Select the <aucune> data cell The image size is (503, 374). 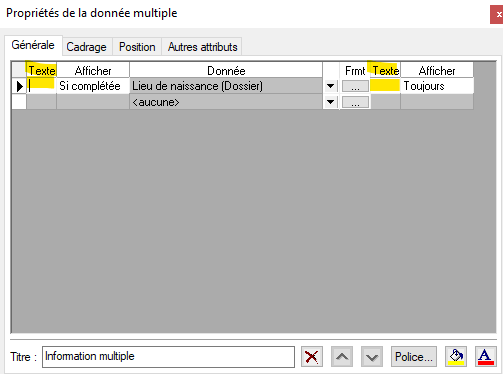pyautogui.click(x=226, y=102)
